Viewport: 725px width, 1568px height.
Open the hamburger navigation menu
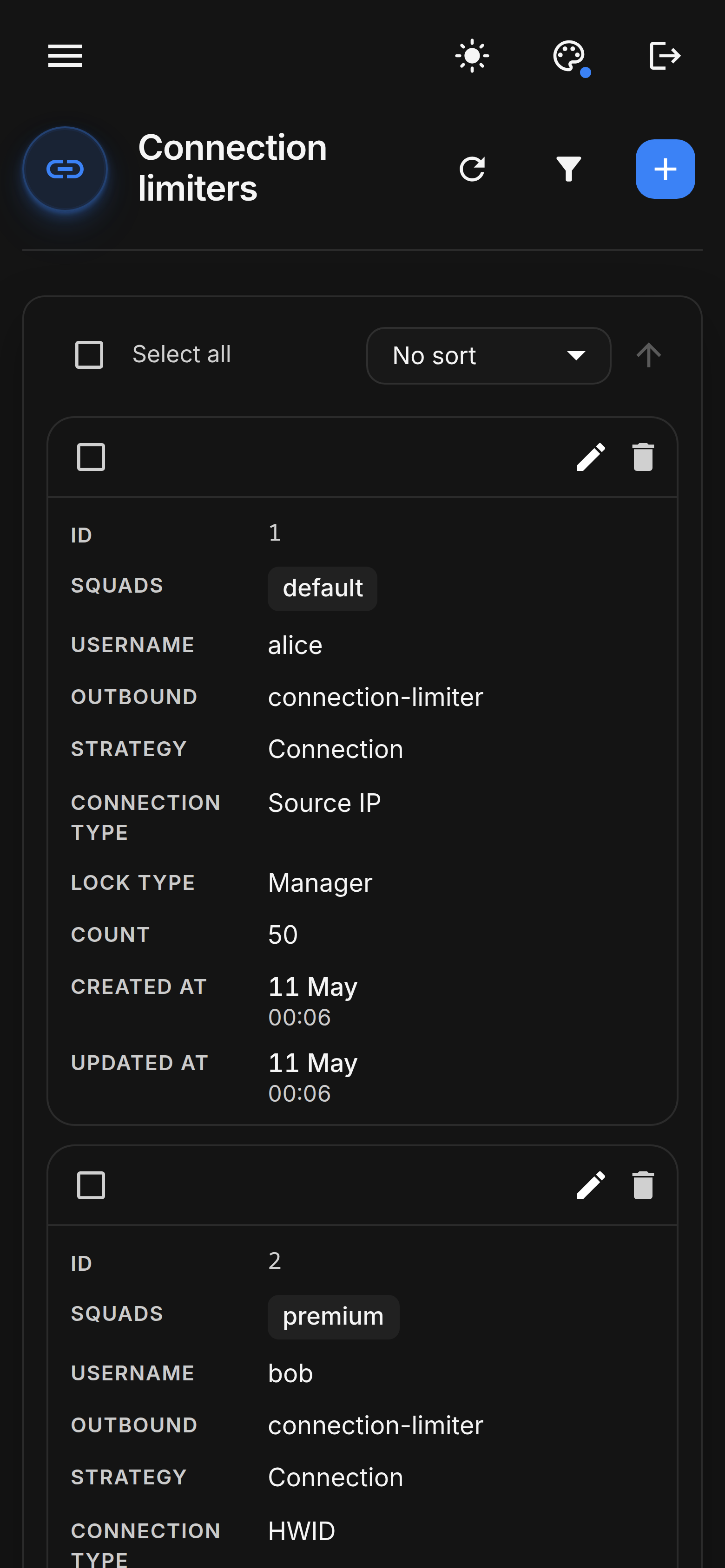coord(65,56)
